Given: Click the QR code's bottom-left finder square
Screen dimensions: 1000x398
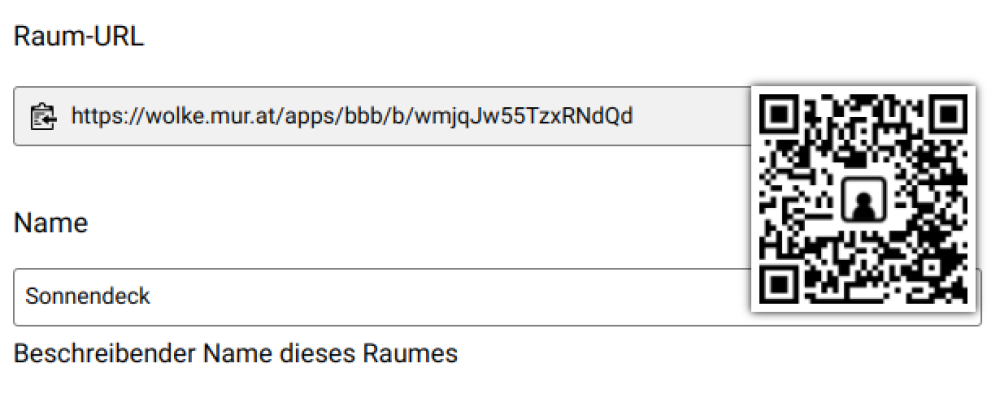Looking at the screenshot, I should click(x=779, y=283).
